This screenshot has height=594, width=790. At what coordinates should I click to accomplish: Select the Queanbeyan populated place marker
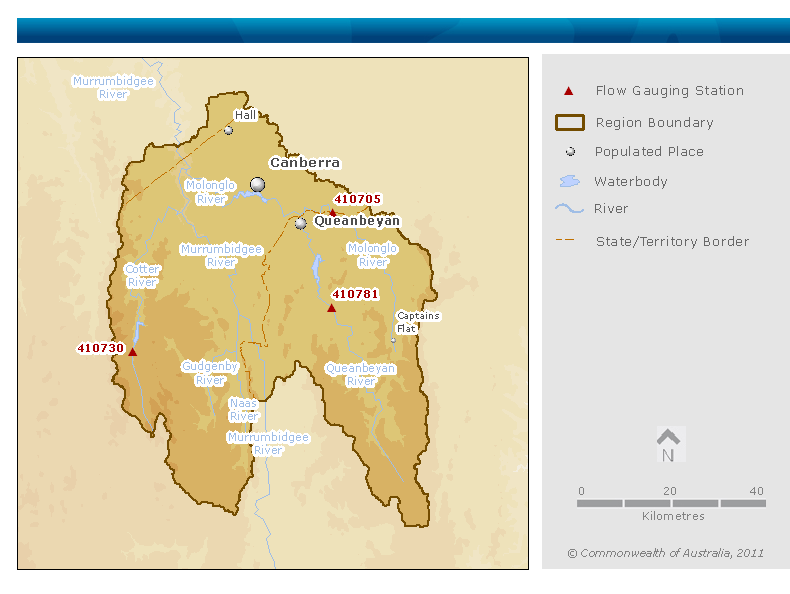tap(301, 223)
